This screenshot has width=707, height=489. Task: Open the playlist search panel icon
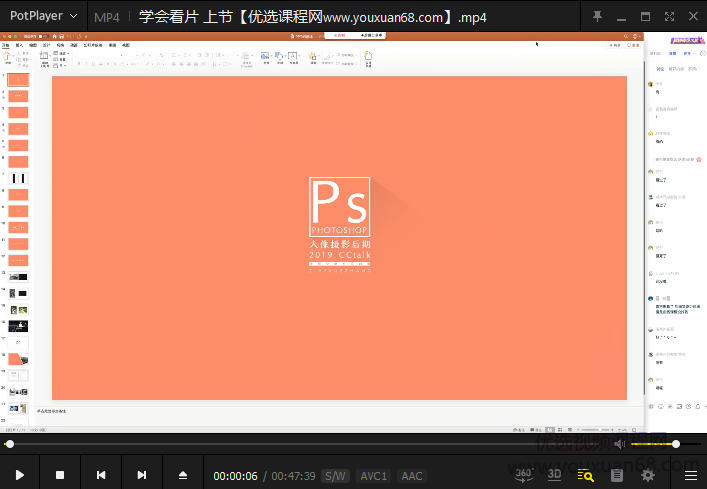coord(586,475)
